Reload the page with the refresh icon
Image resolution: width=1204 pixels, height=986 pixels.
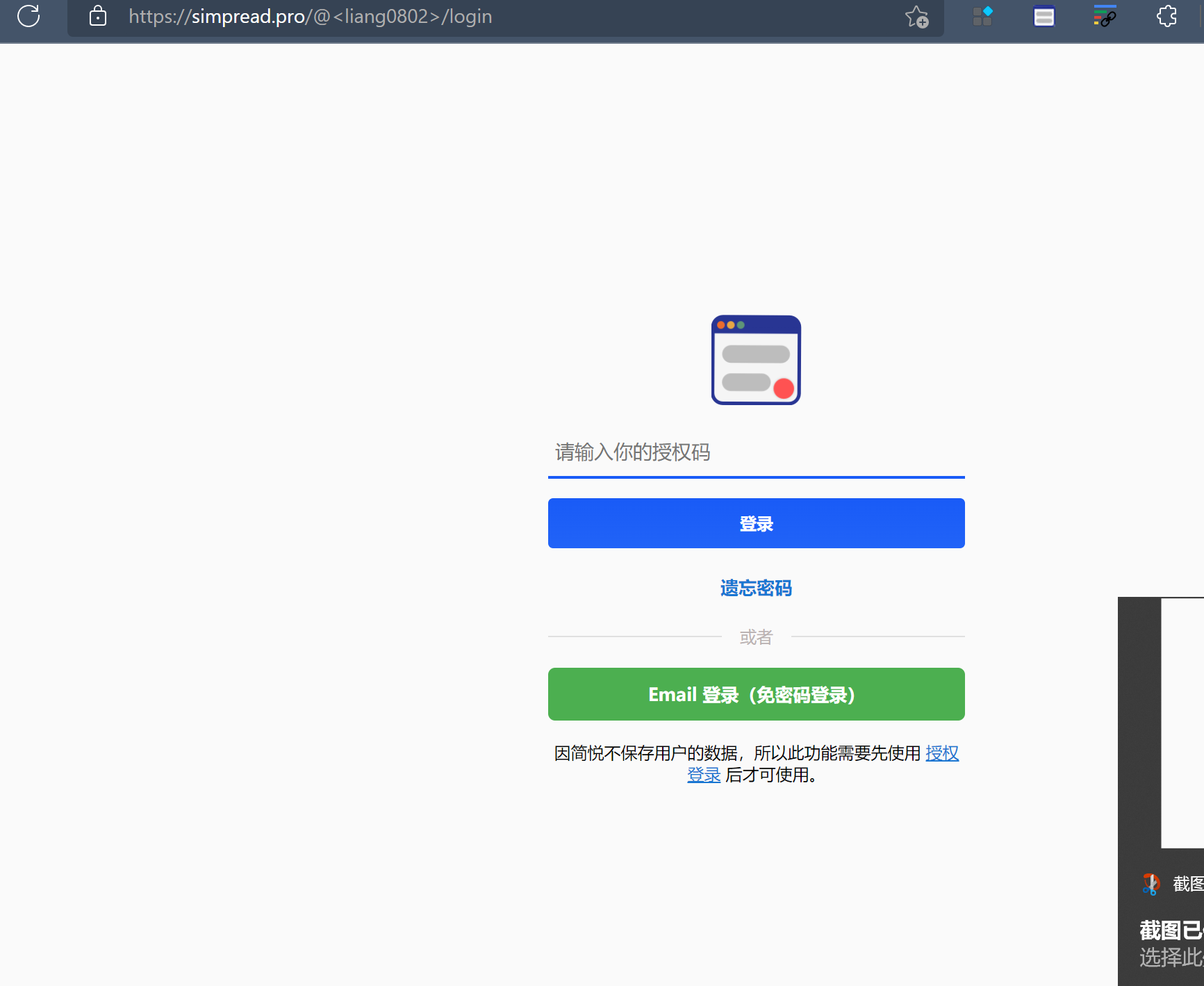28,15
